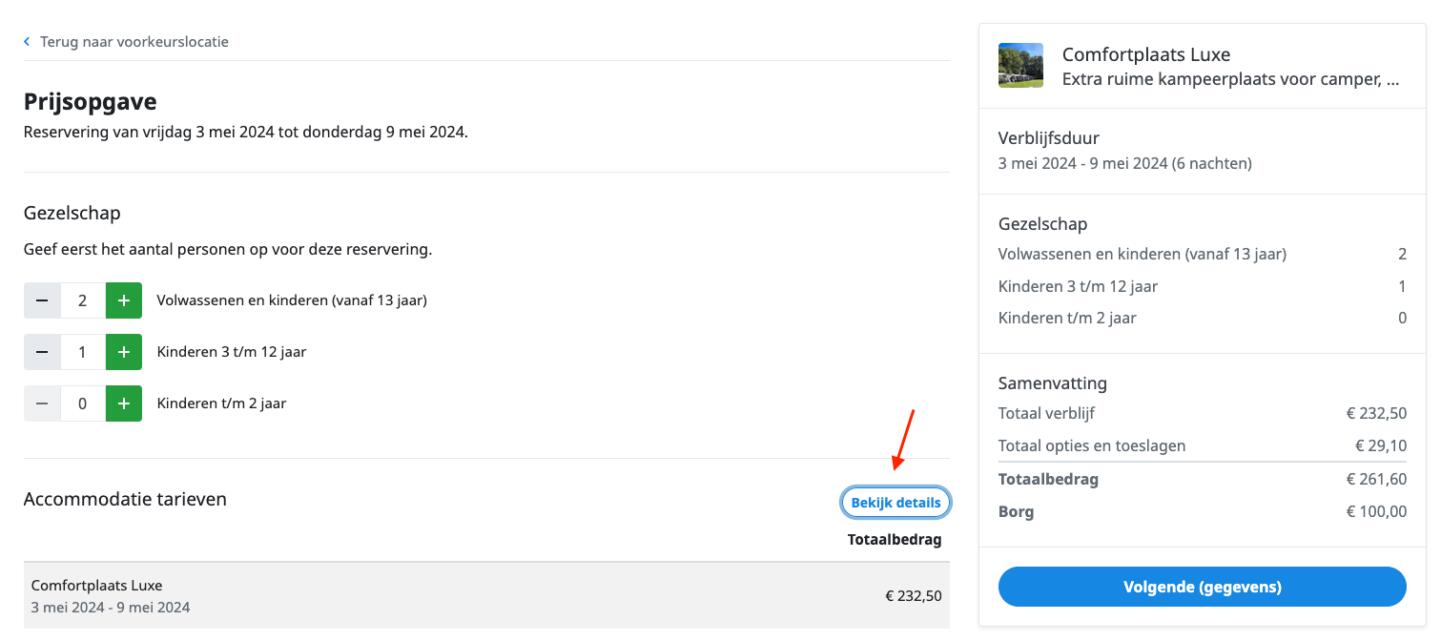This screenshot has height=641, width=1441.
Task: Add one child aged 3 t/m 12
Action: pos(124,353)
